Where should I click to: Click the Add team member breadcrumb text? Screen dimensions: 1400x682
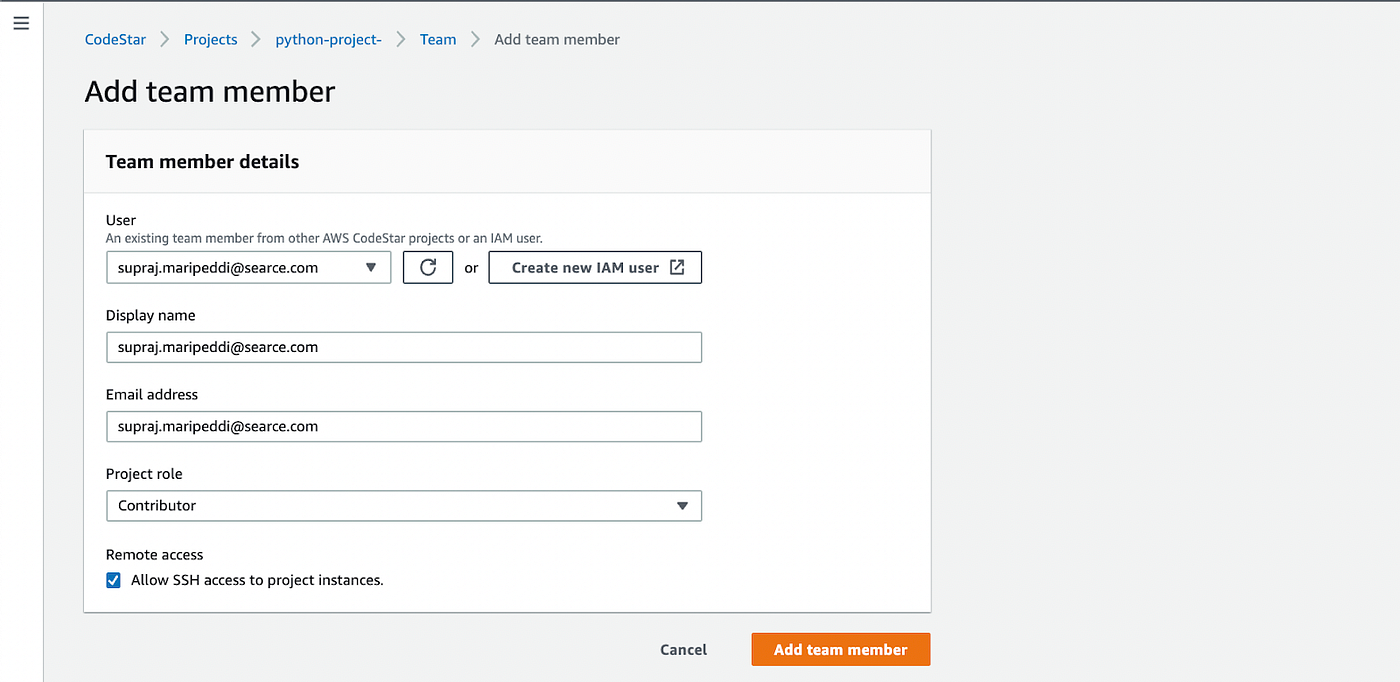(557, 39)
